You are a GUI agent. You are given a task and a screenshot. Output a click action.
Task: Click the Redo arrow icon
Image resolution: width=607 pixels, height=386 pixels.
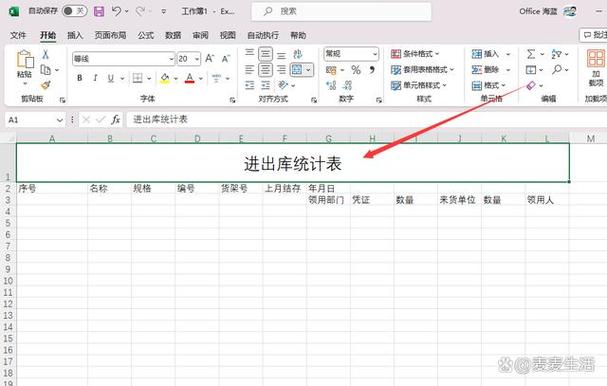tap(140, 11)
